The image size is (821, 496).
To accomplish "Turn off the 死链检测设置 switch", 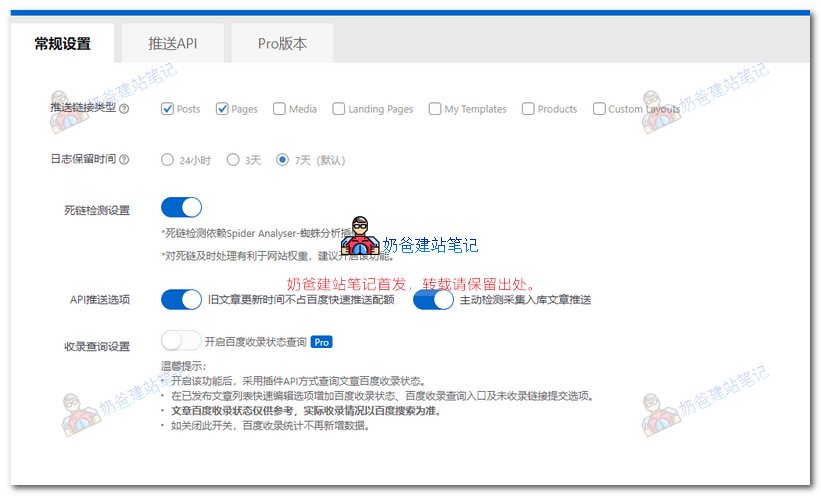I will [181, 208].
